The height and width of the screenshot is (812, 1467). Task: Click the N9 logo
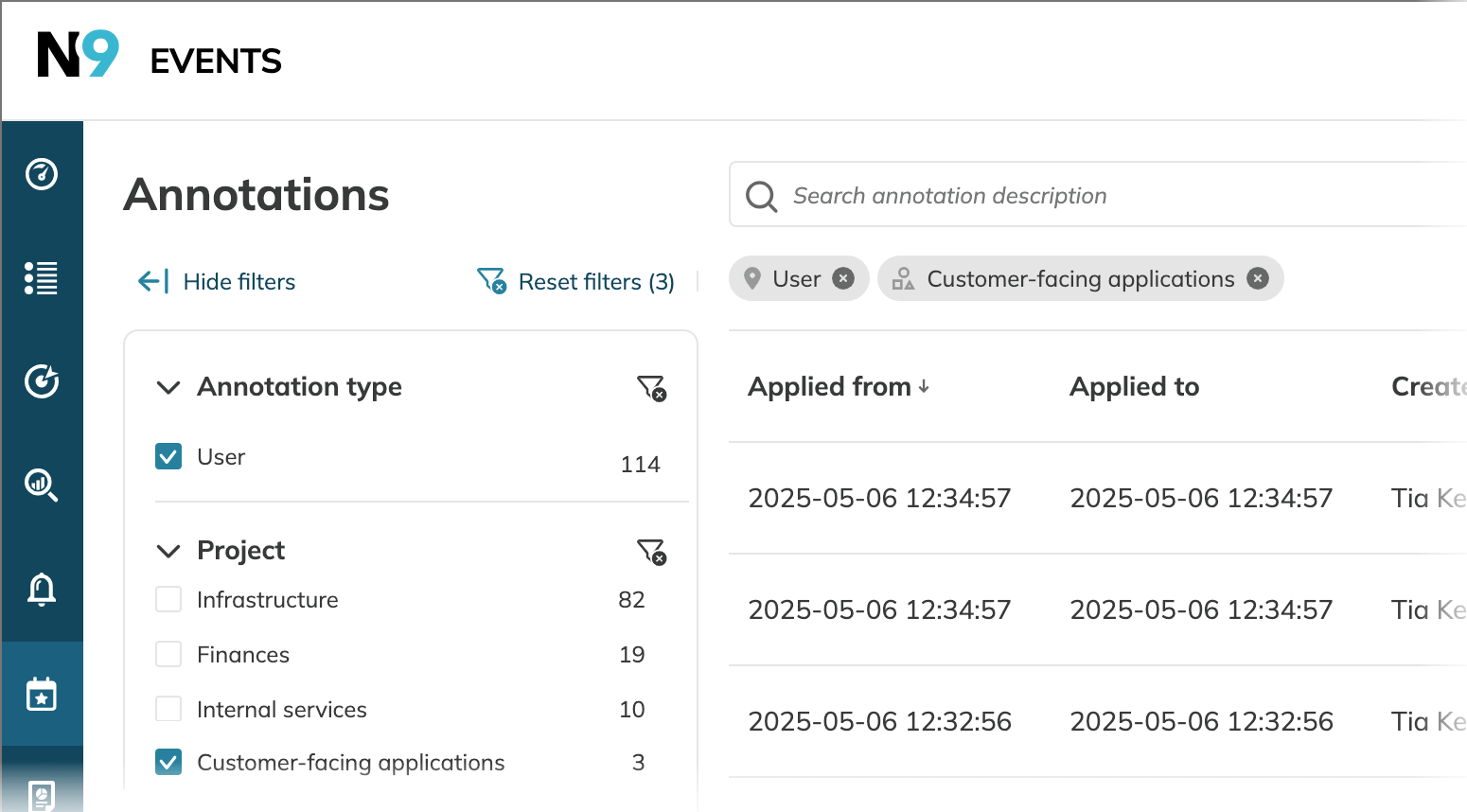click(79, 55)
